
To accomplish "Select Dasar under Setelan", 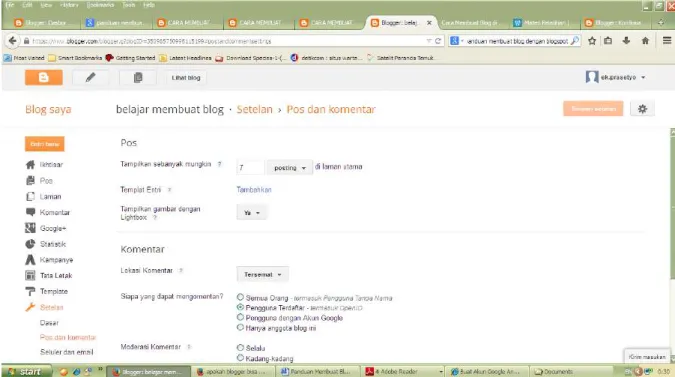I will (x=49, y=323).
